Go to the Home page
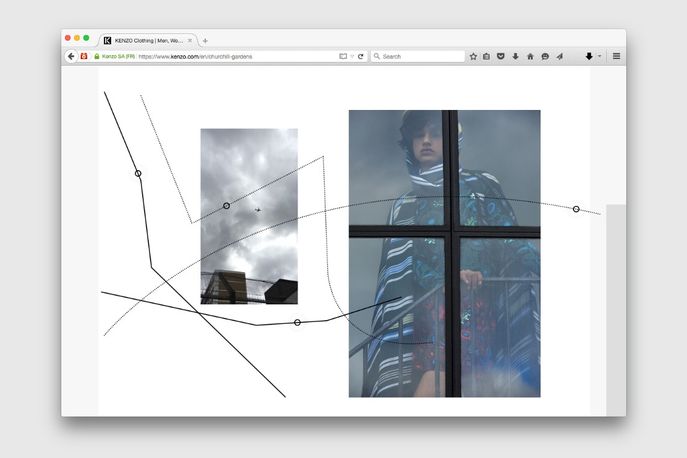The width and height of the screenshot is (687, 458). click(530, 57)
